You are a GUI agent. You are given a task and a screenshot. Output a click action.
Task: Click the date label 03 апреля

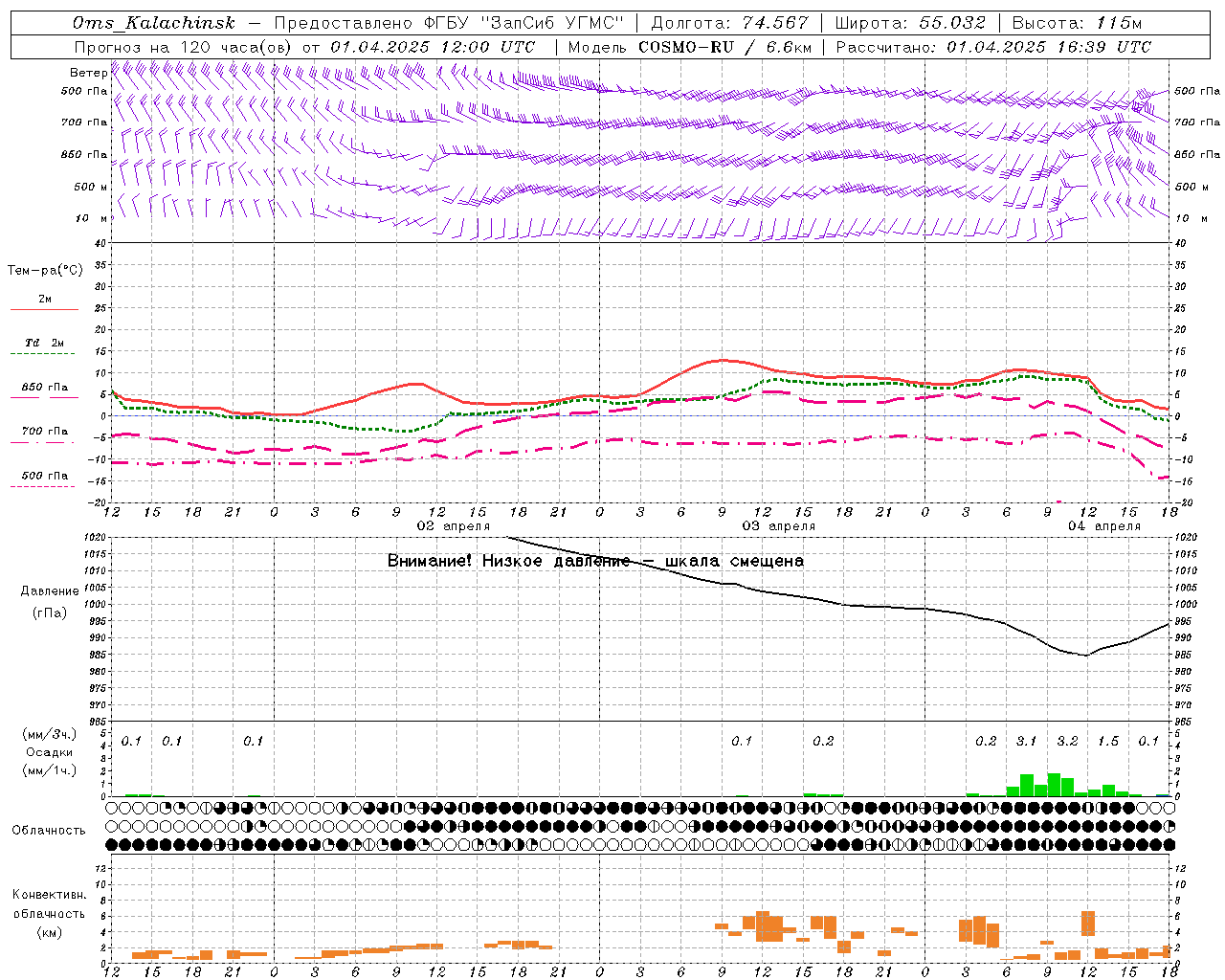pos(779,526)
